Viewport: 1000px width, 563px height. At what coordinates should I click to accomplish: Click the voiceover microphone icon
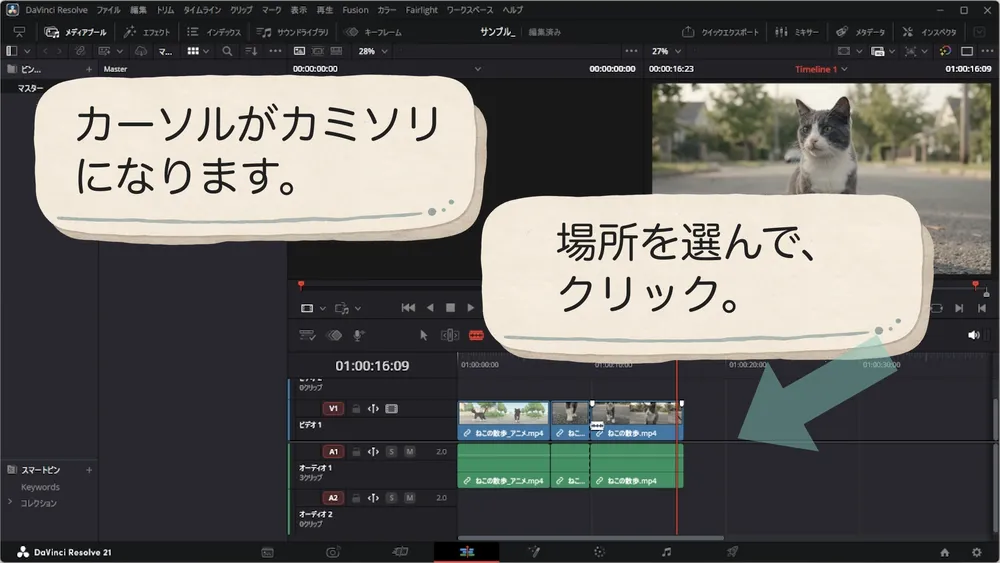pyautogui.click(x=358, y=335)
